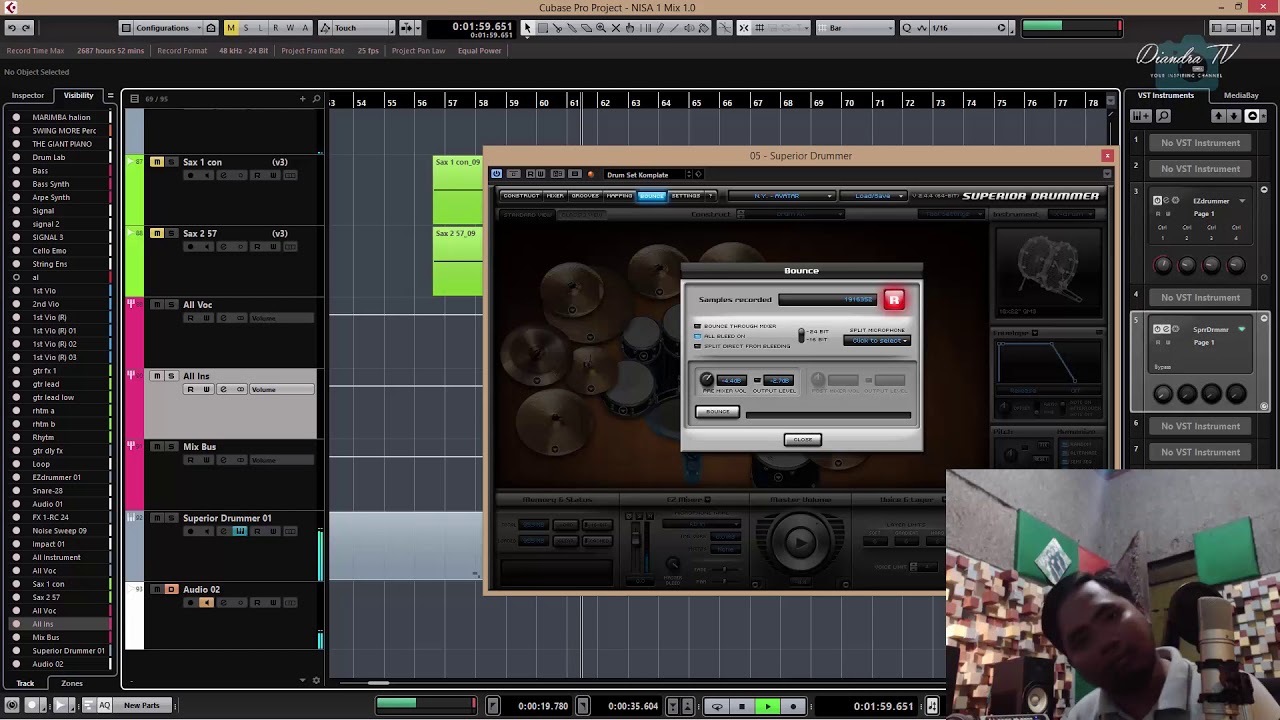Toggle yellow M mute-all button in toolbar
Image resolution: width=1280 pixels, height=720 pixels.
coord(231,28)
